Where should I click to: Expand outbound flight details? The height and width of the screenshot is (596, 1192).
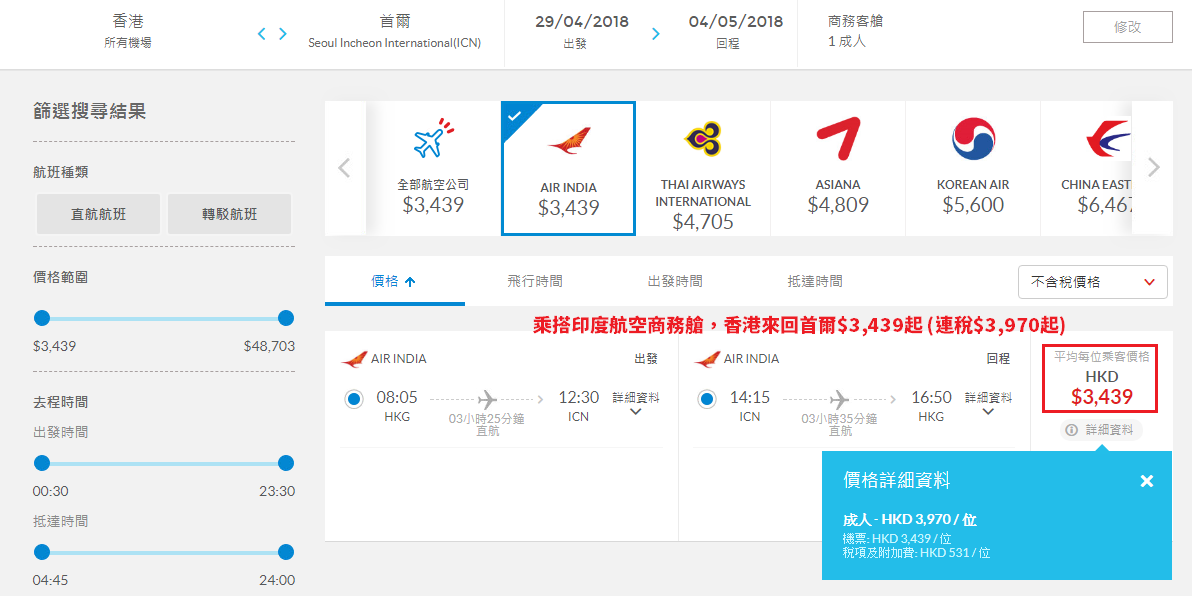pos(636,404)
